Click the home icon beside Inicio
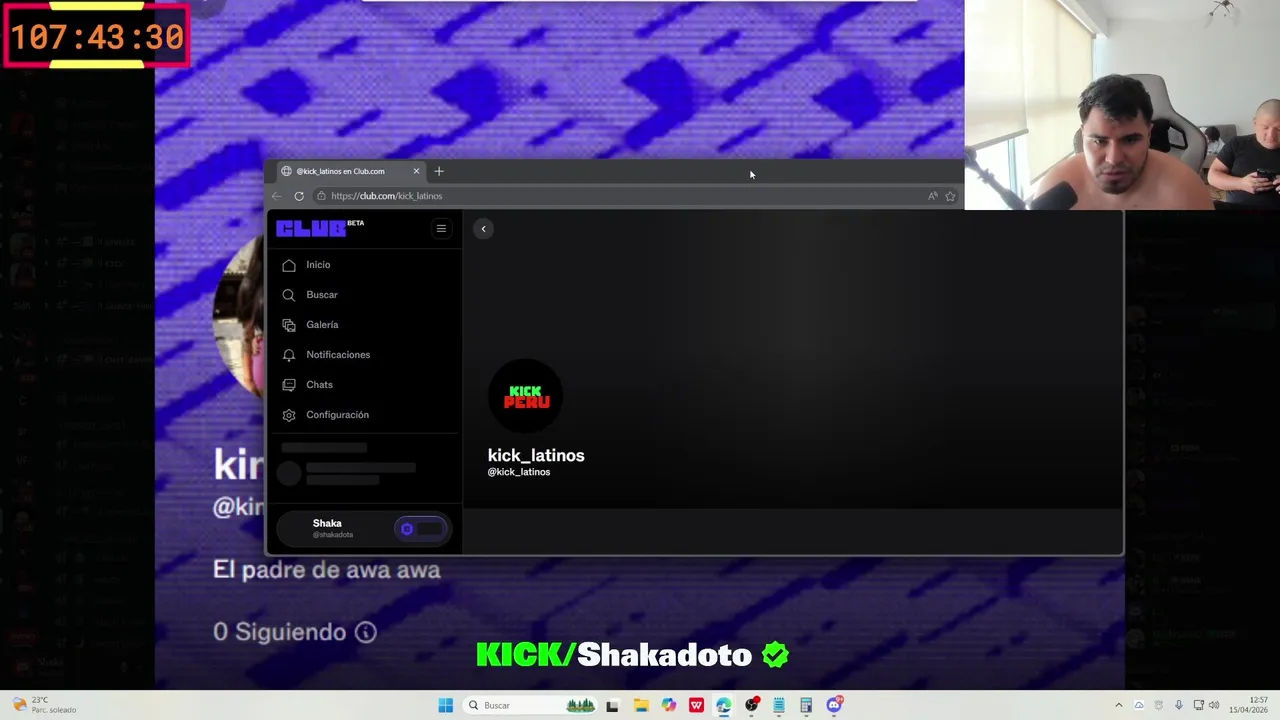 point(289,265)
